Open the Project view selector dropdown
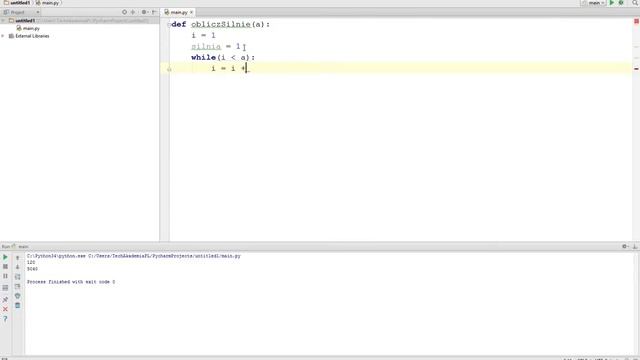This screenshot has height=360, width=640. tap(21, 12)
